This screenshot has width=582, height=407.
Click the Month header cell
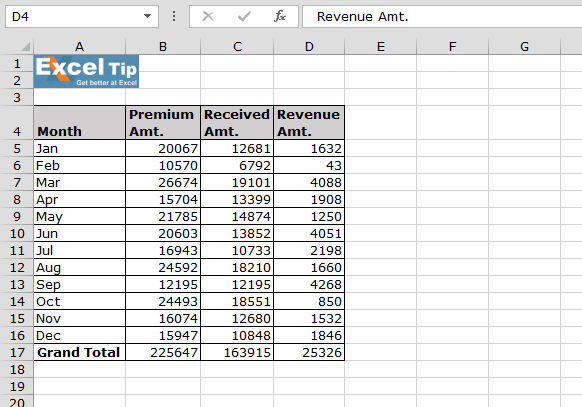79,123
